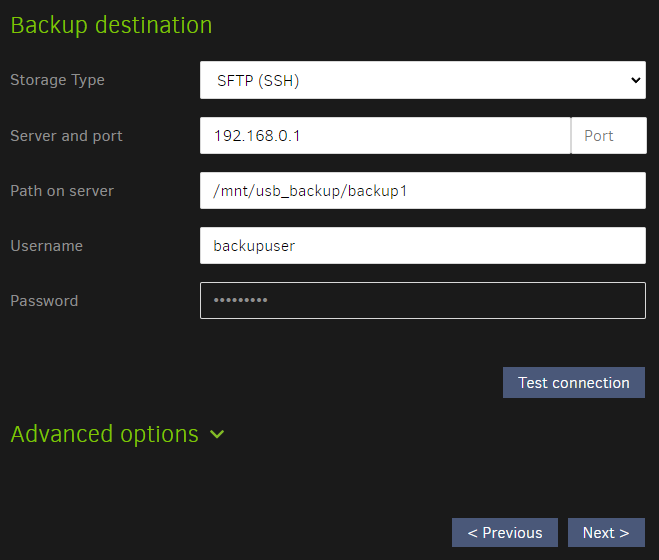Focus the Username input field

tap(423, 246)
